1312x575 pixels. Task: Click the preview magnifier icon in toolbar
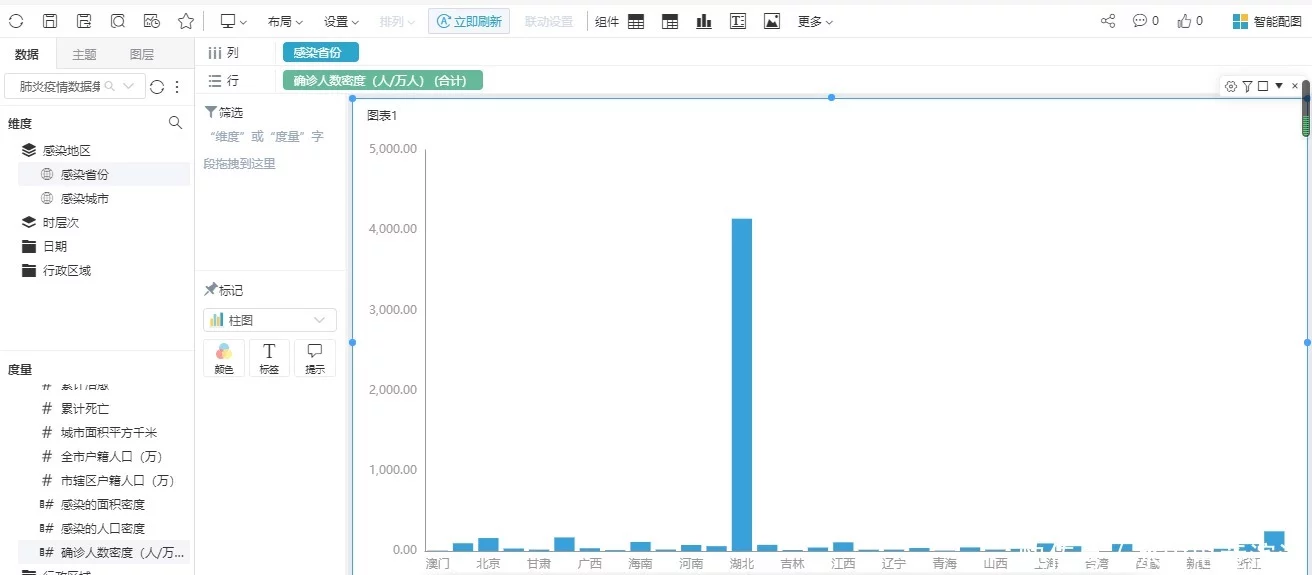pyautogui.click(x=118, y=21)
